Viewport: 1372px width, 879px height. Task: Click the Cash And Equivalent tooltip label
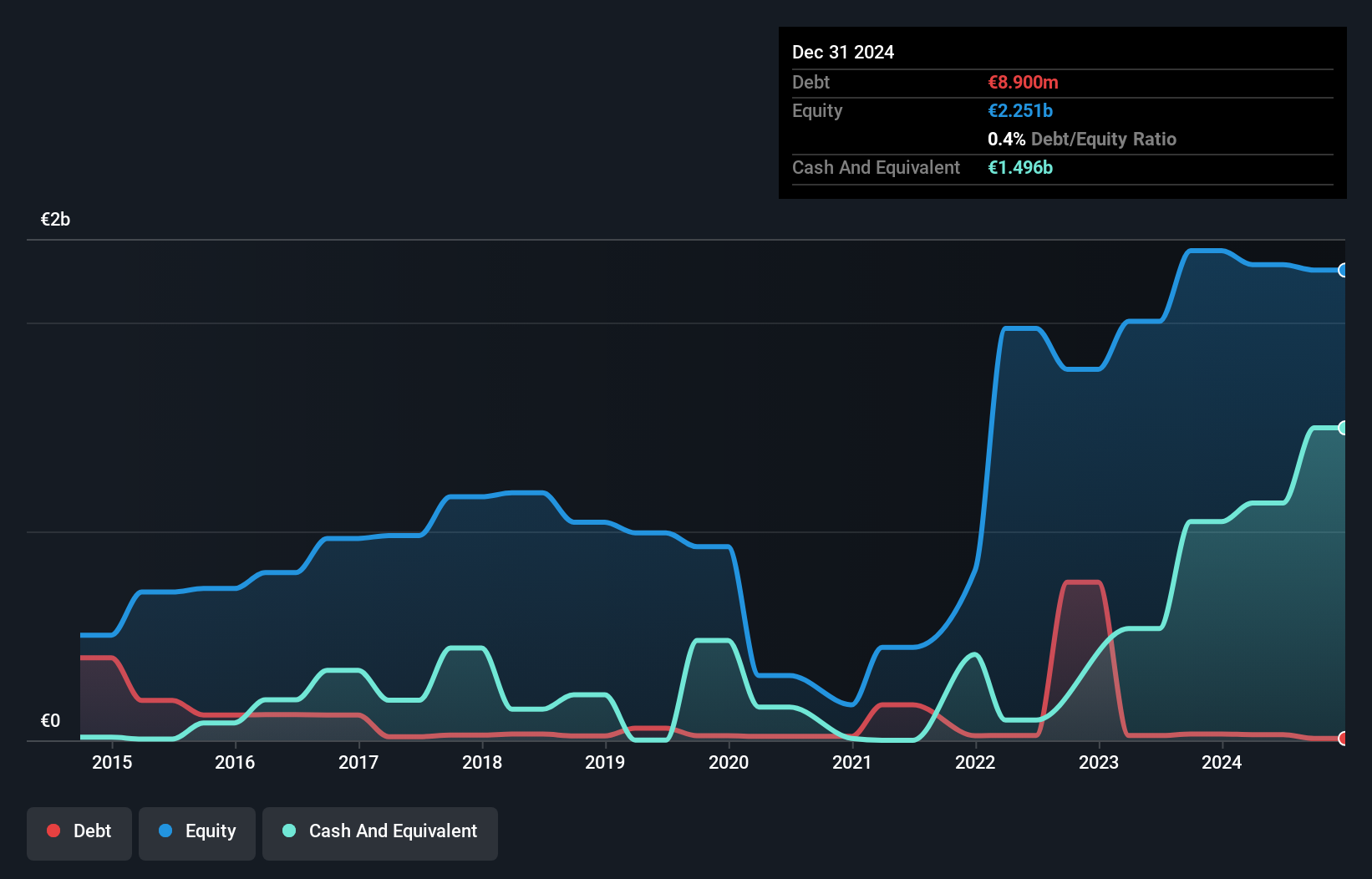point(876,167)
